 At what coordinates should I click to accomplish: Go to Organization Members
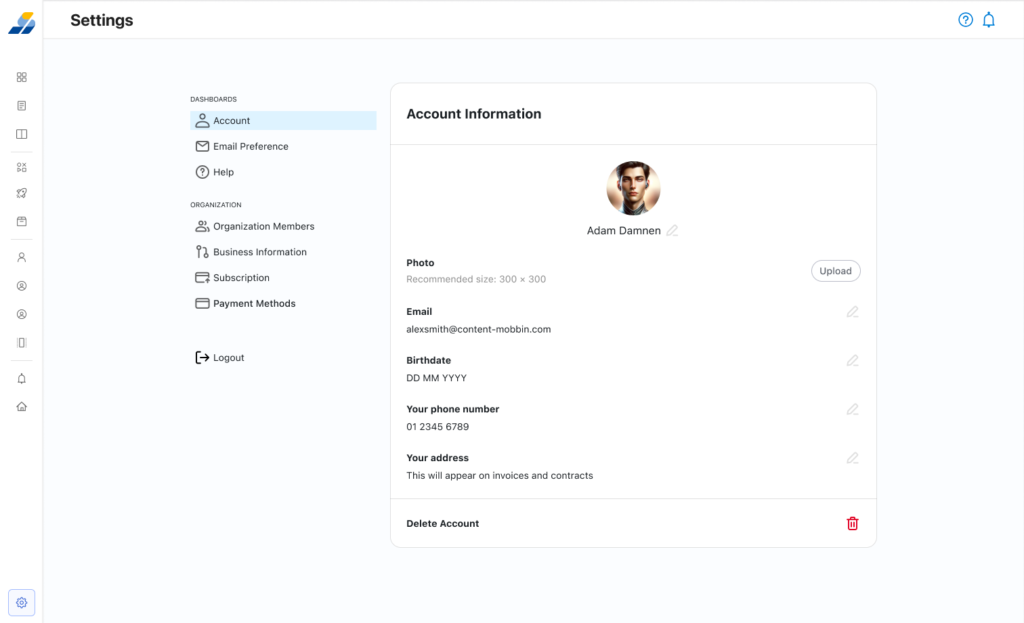pyautogui.click(x=263, y=226)
